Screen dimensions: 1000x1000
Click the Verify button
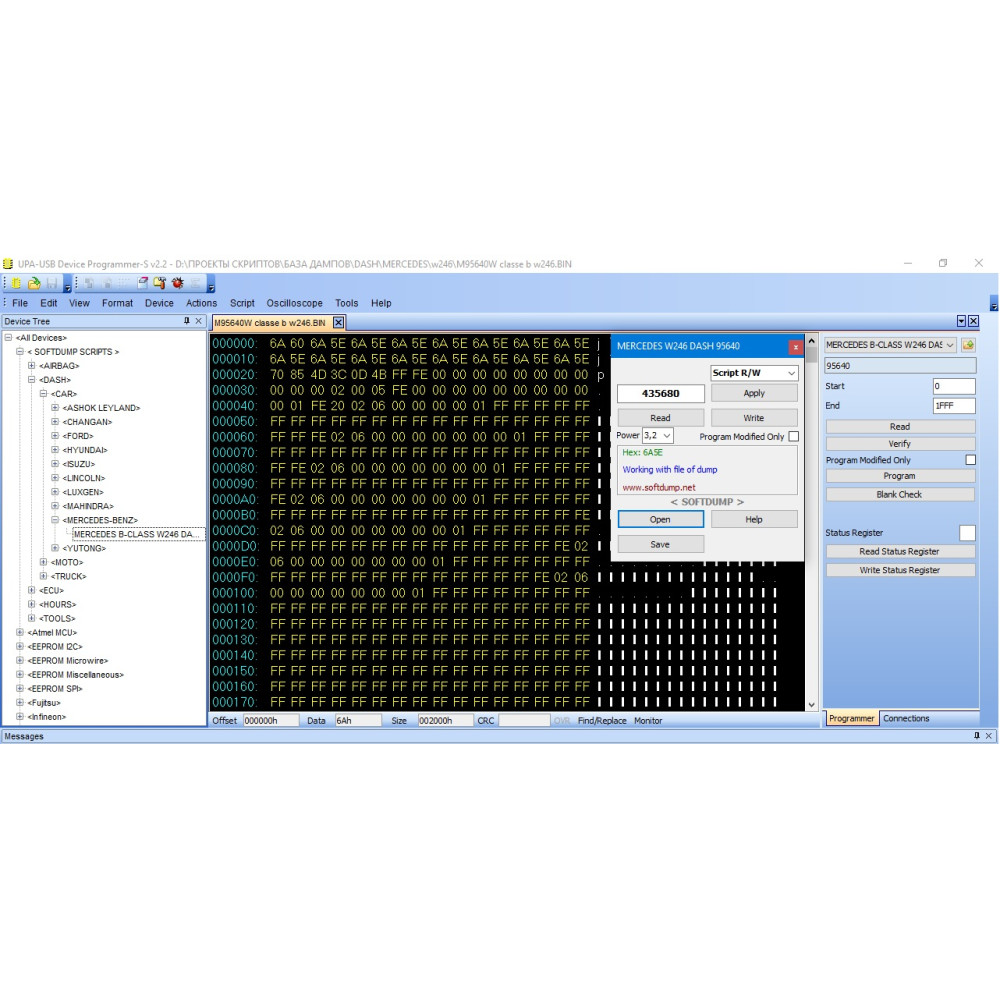click(x=899, y=443)
